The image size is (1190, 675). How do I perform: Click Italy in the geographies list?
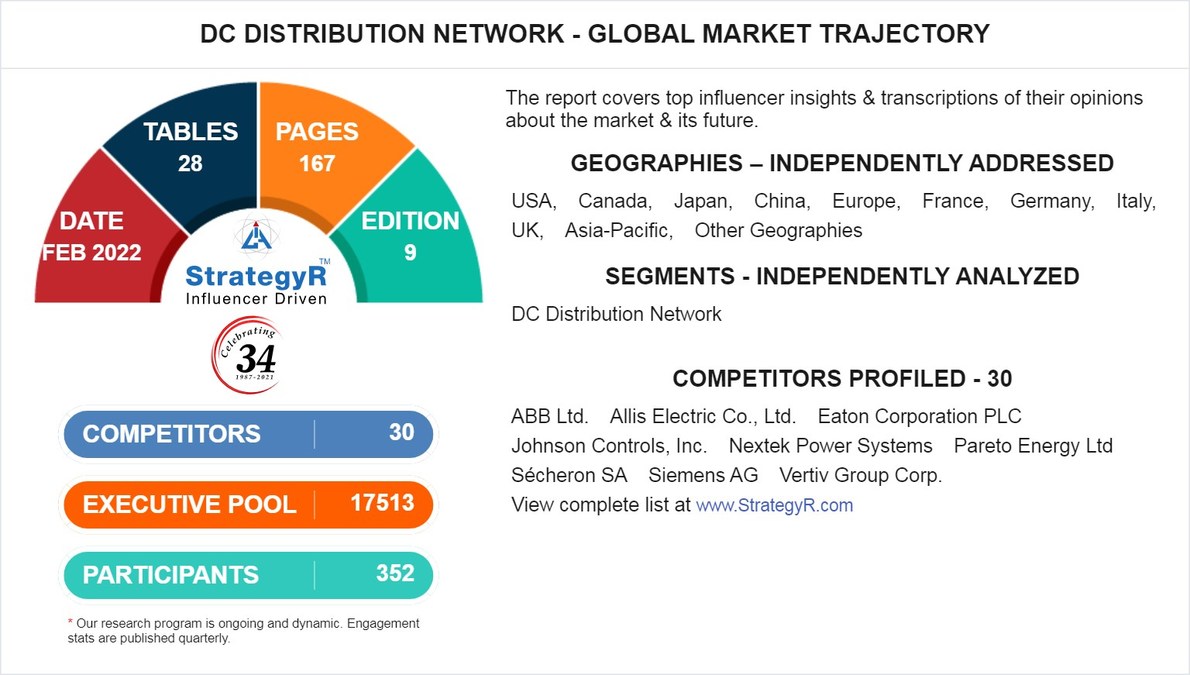click(x=1135, y=201)
